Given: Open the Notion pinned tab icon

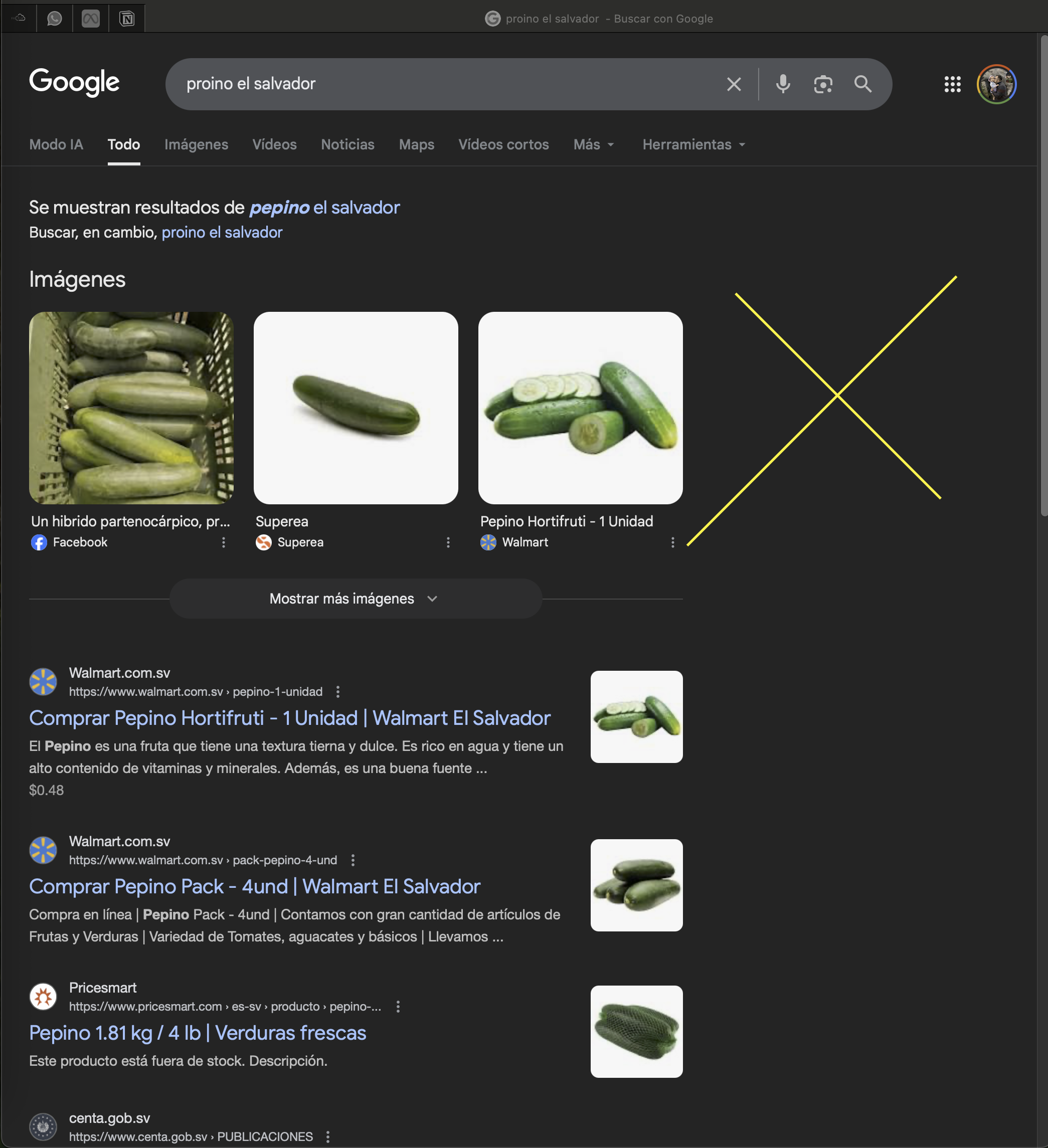Looking at the screenshot, I should coord(127,19).
